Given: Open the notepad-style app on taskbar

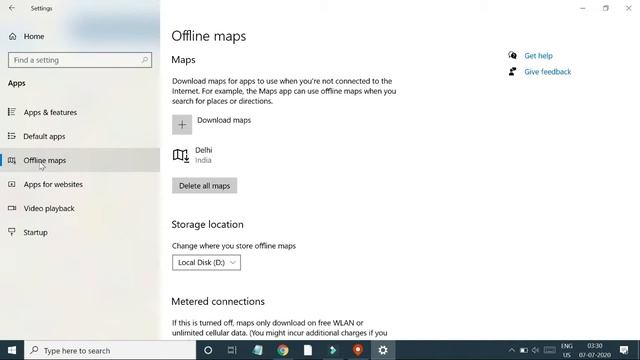Looking at the screenshot, I should (258, 350).
